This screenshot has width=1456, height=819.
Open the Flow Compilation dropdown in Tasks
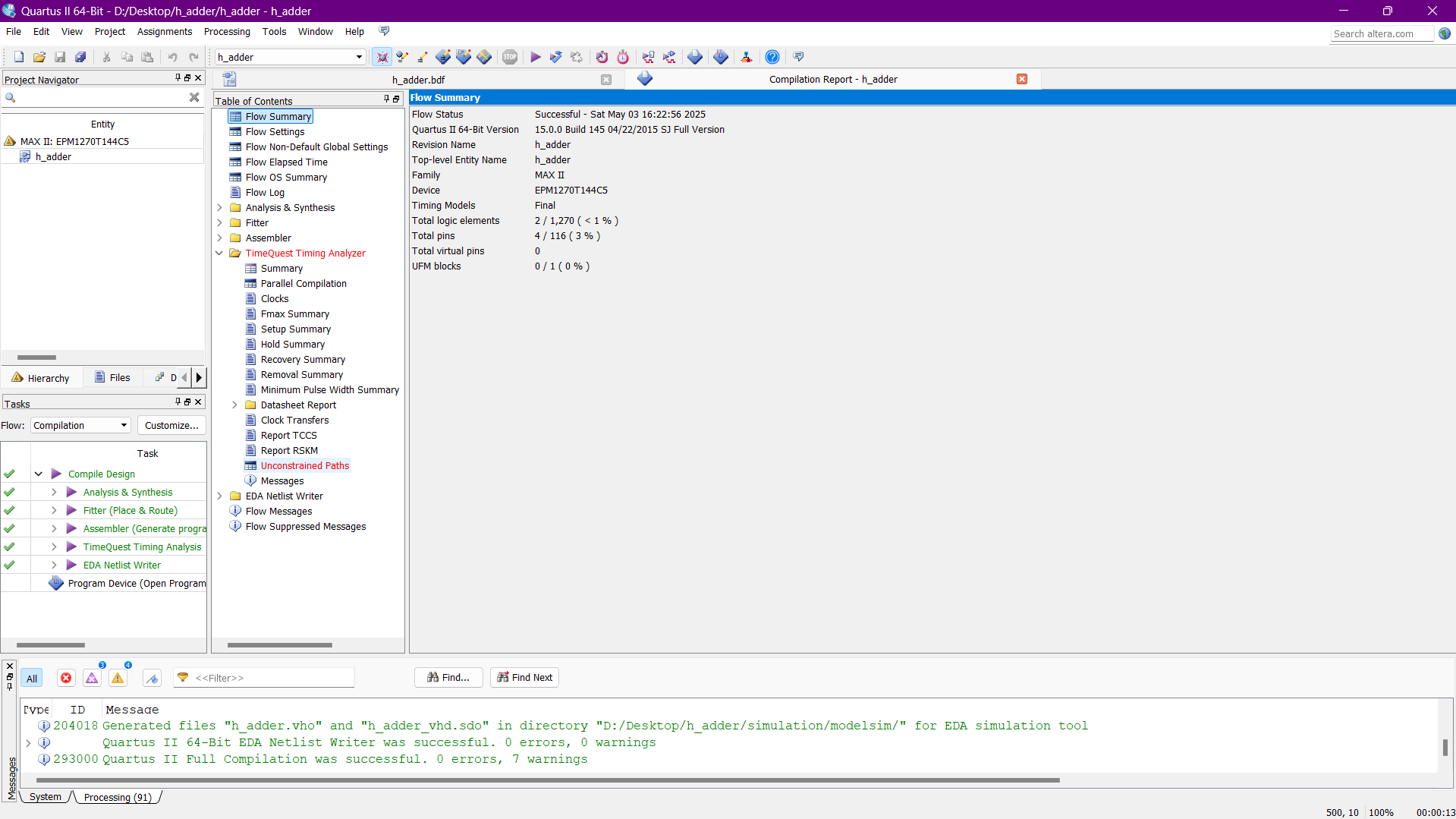click(x=80, y=425)
